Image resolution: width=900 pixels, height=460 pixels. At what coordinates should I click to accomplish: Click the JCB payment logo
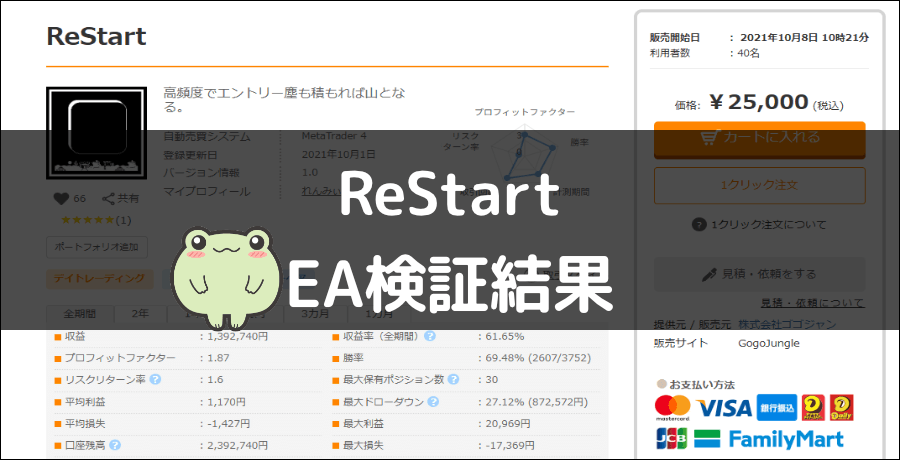click(x=671, y=439)
